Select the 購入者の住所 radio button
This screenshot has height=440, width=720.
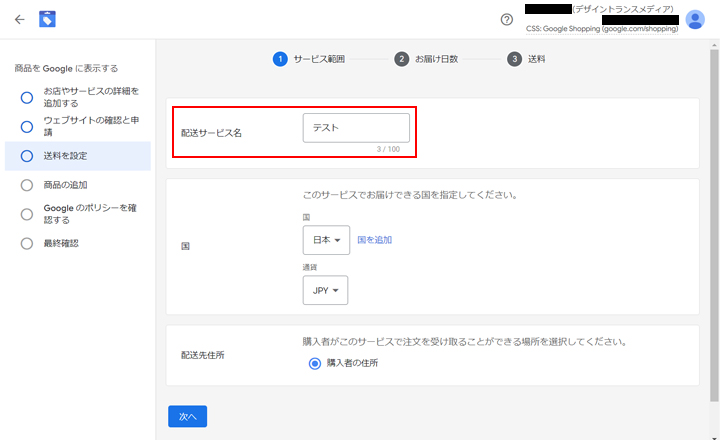point(315,363)
